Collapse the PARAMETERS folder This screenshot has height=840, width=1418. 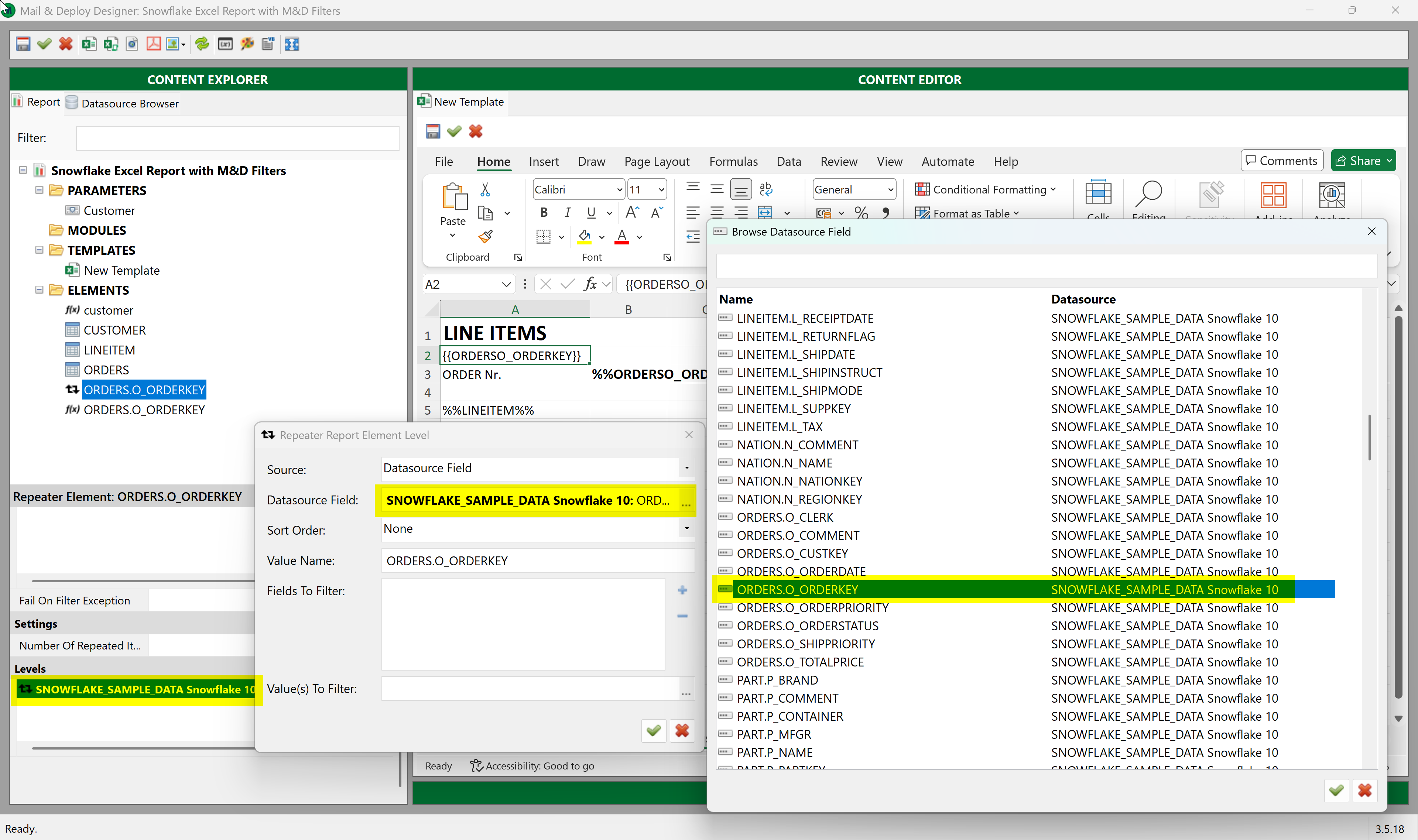tap(39, 190)
